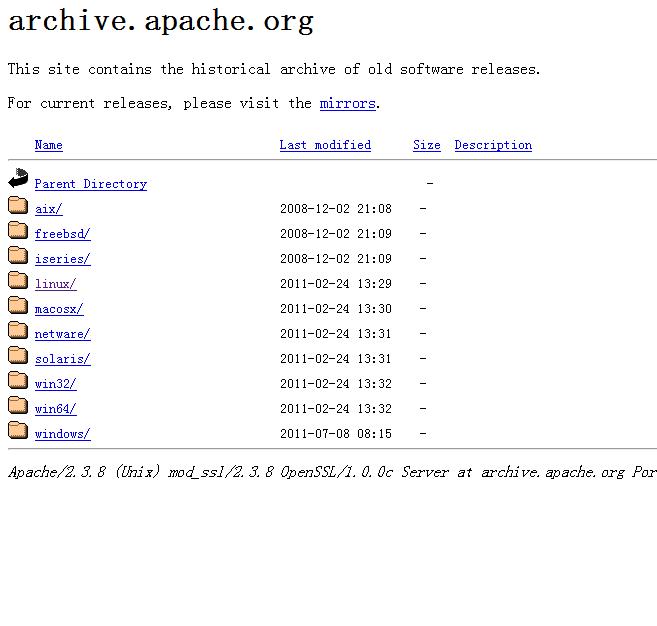This screenshot has width=657, height=626.
Task: Open the aix/ directory link
Action: [x=49, y=209]
